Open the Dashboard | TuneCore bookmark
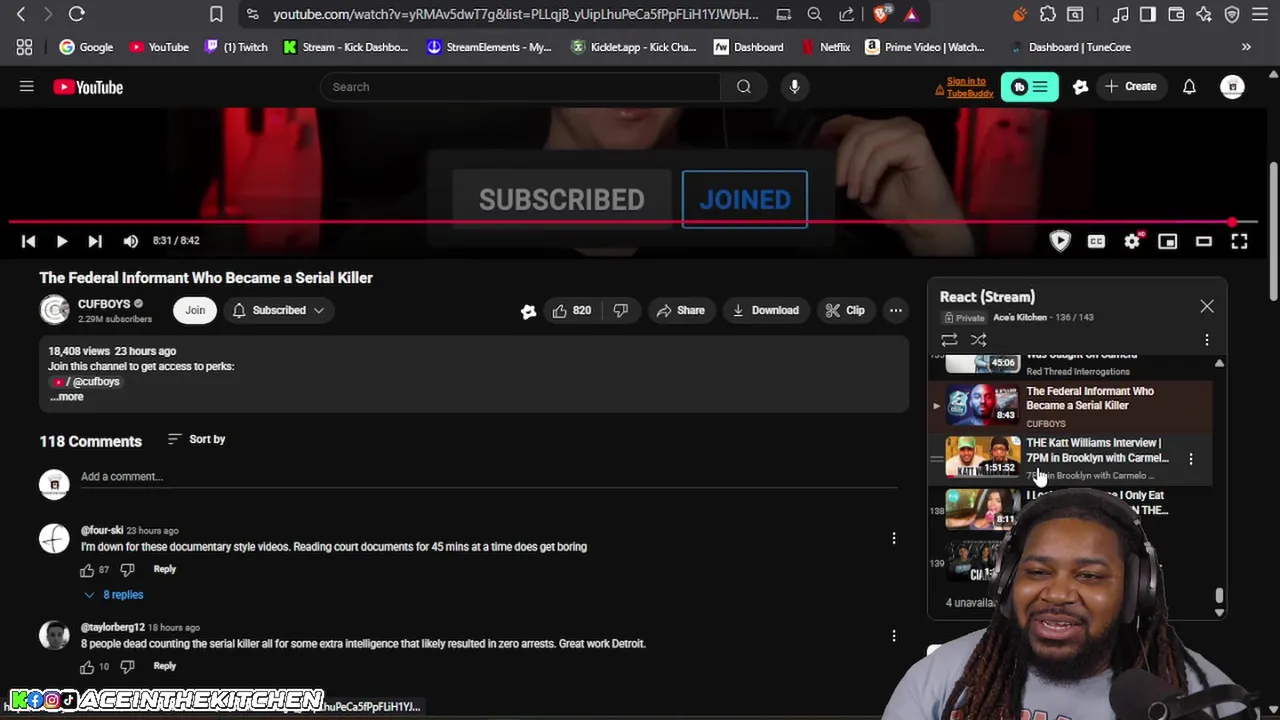This screenshot has height=720, width=1280. coord(1069,47)
